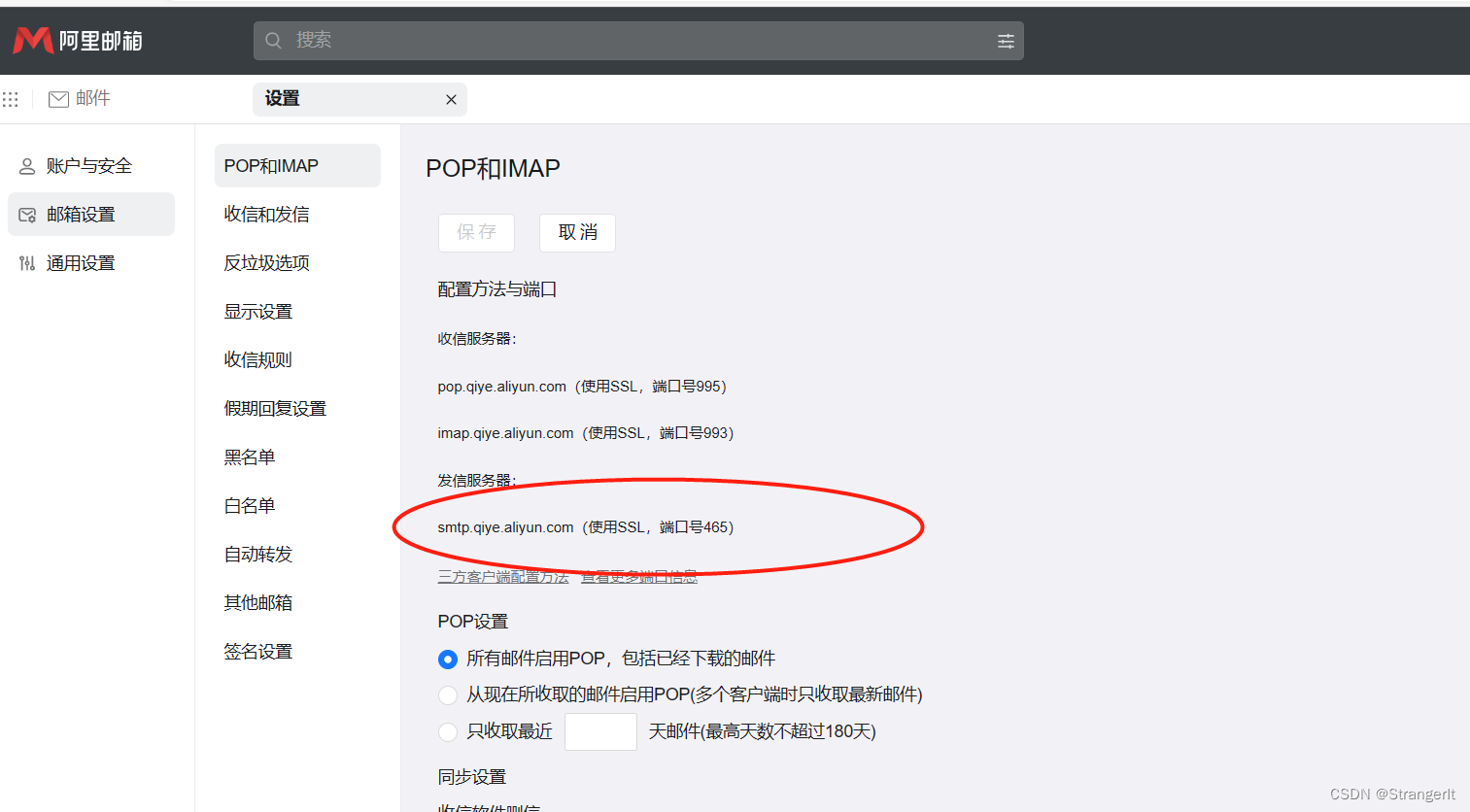Select 所有邮件启用POP radio option
Viewport: 1470px width, 812px height.
[x=448, y=660]
